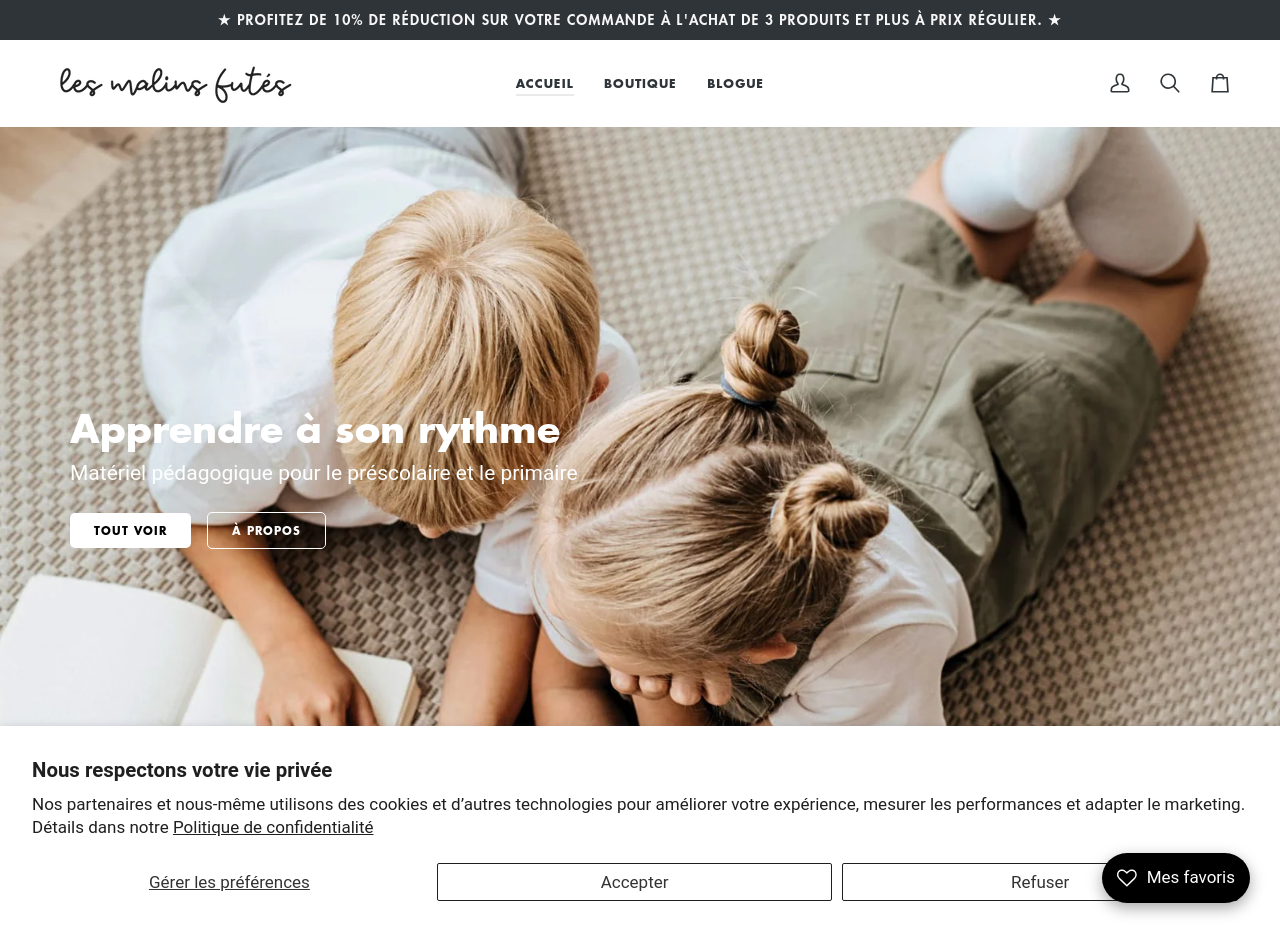Open Gérer les préférences link
1280x933 pixels.
click(229, 882)
